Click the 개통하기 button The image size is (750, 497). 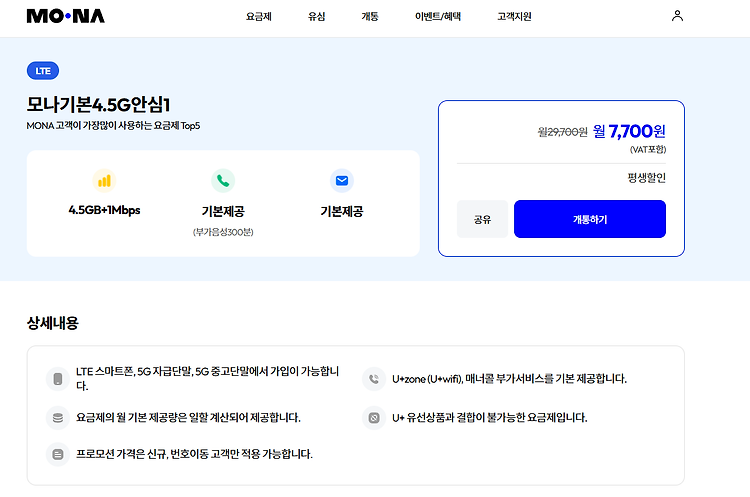(x=590, y=219)
